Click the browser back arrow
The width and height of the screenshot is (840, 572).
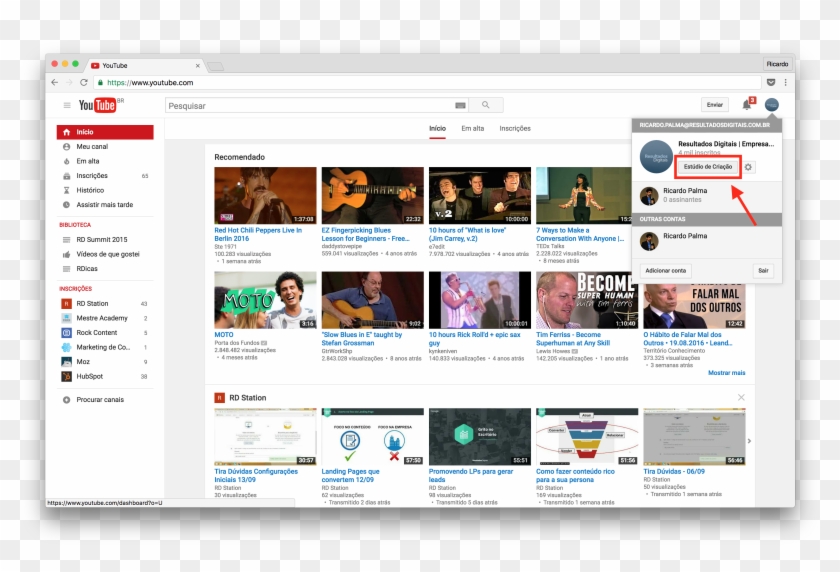coord(55,82)
